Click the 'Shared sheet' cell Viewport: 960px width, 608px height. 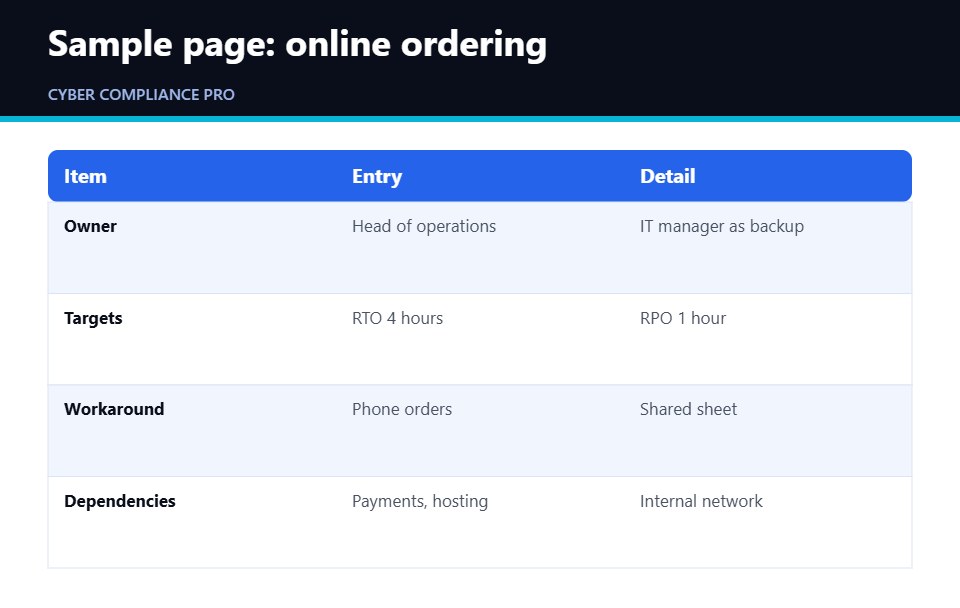point(688,409)
